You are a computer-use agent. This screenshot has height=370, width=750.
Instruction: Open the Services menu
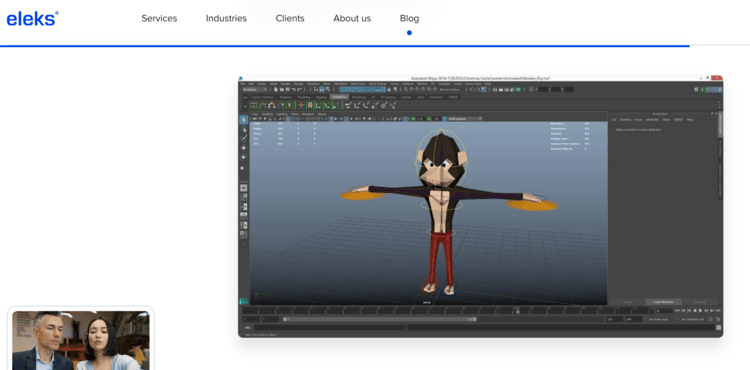(159, 19)
